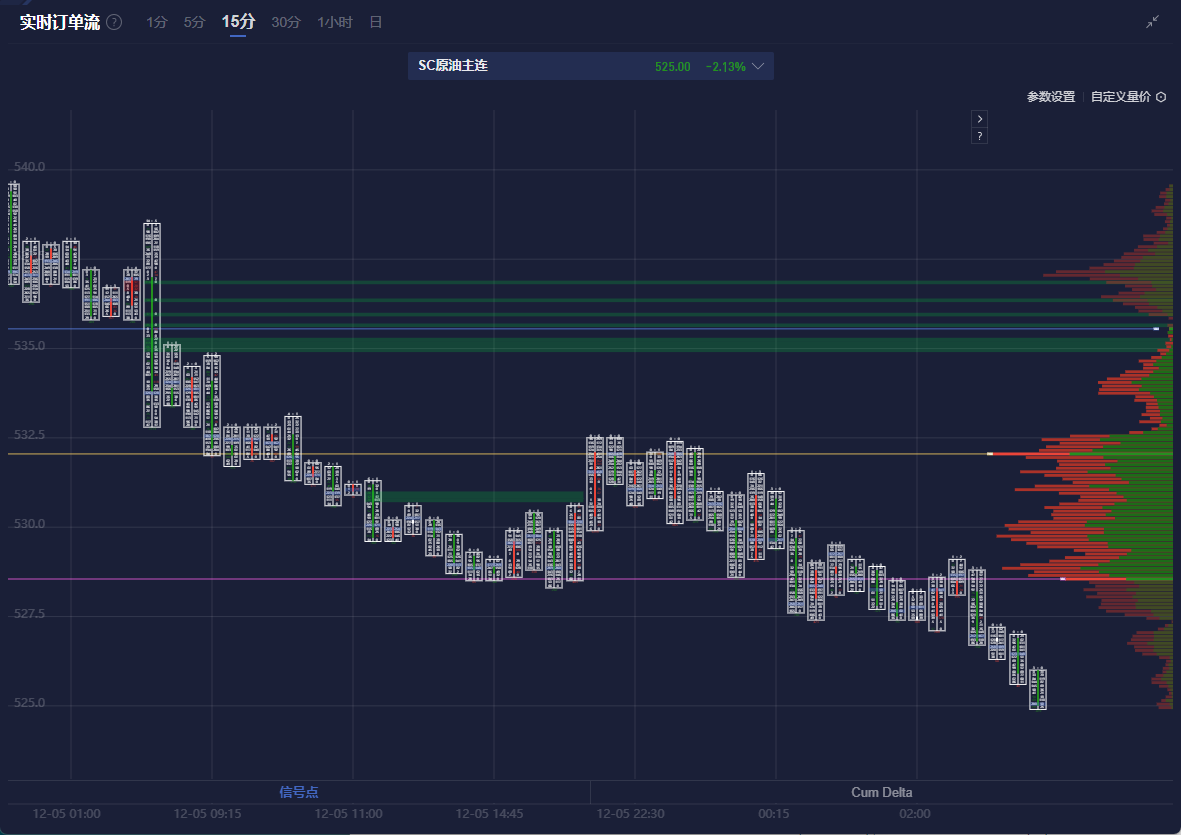This screenshot has height=835, width=1181.
Task: Click the latest candlestick near 525.0
Action: (1038, 689)
